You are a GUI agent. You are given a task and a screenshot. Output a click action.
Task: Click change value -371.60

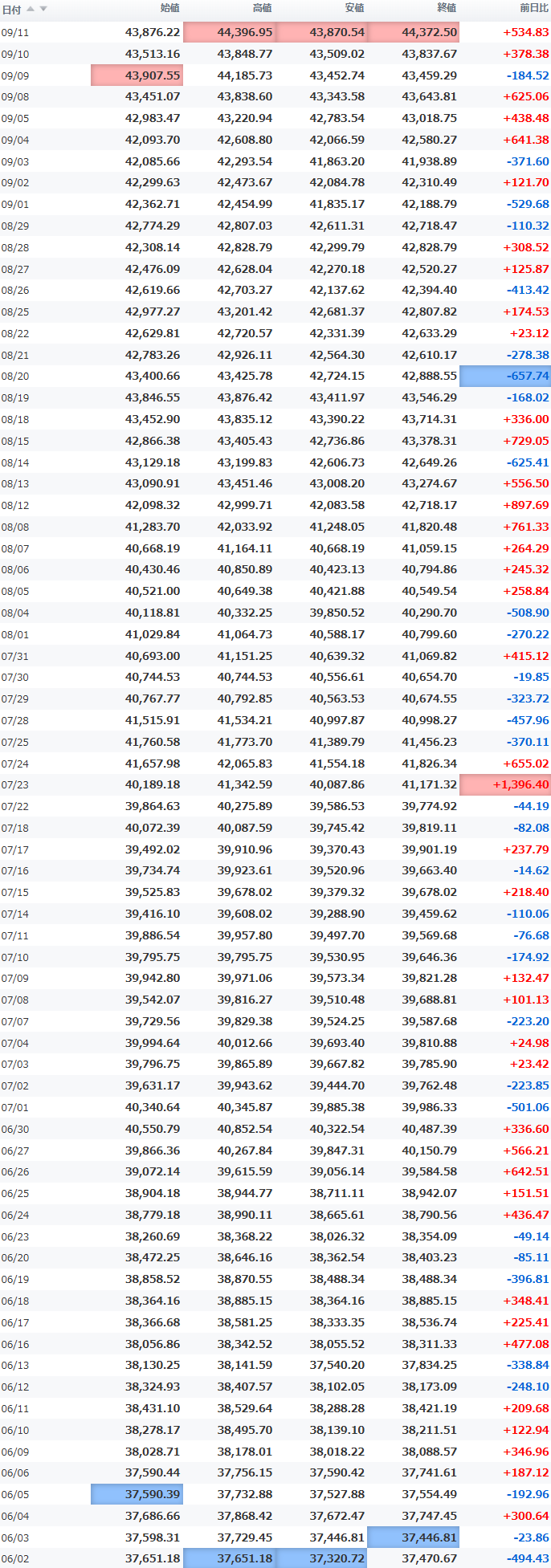(528, 161)
